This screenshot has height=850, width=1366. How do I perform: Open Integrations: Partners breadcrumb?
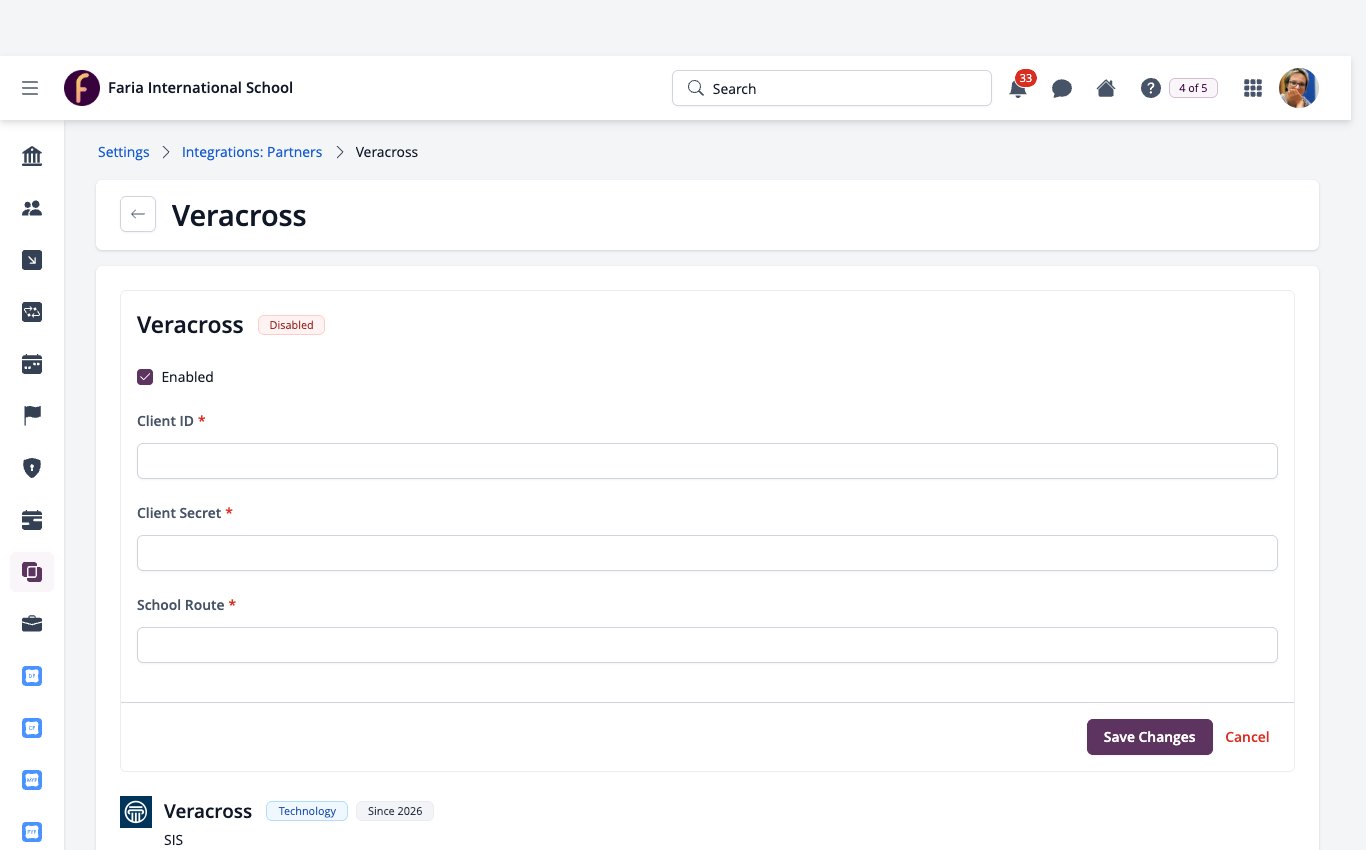coord(252,152)
